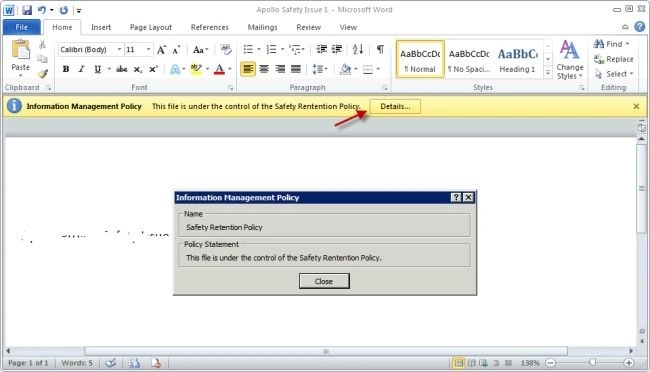Viewport: 650px width, 372px height.
Task: Click the Details... button in policy bar
Action: 395,106
